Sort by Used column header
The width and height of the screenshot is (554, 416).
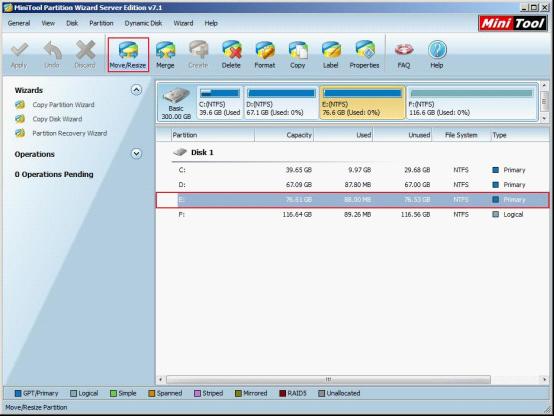tap(343, 135)
